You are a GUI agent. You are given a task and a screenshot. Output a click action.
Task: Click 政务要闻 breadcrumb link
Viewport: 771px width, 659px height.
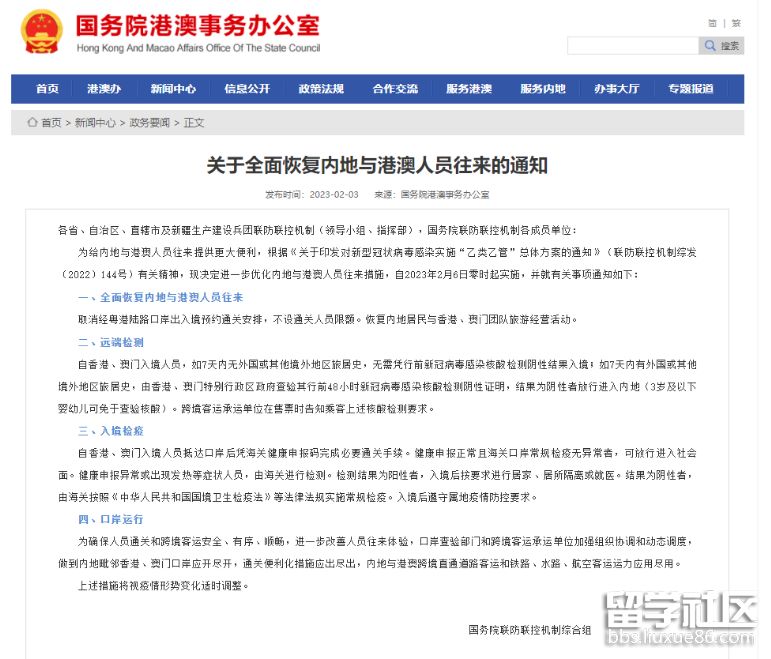point(149,123)
